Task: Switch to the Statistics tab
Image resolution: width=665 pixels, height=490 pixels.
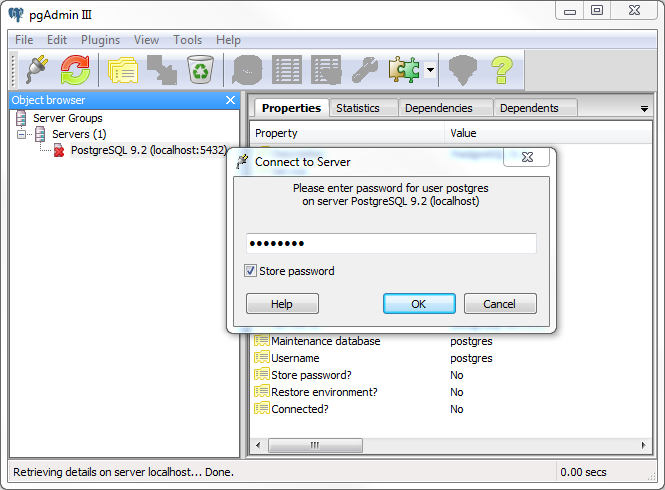Action: 358,108
